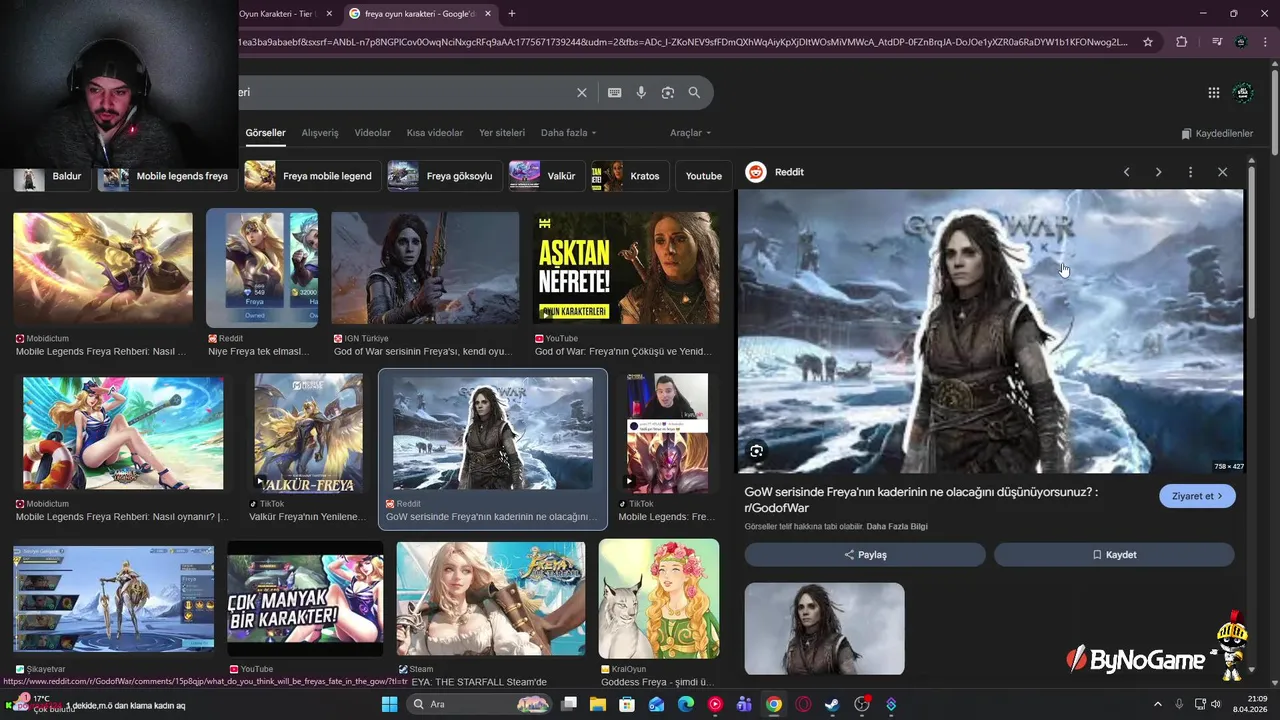1280x720 pixels.
Task: Close the 'Oyun Karakteri - Tier' tab
Action: [329, 14]
